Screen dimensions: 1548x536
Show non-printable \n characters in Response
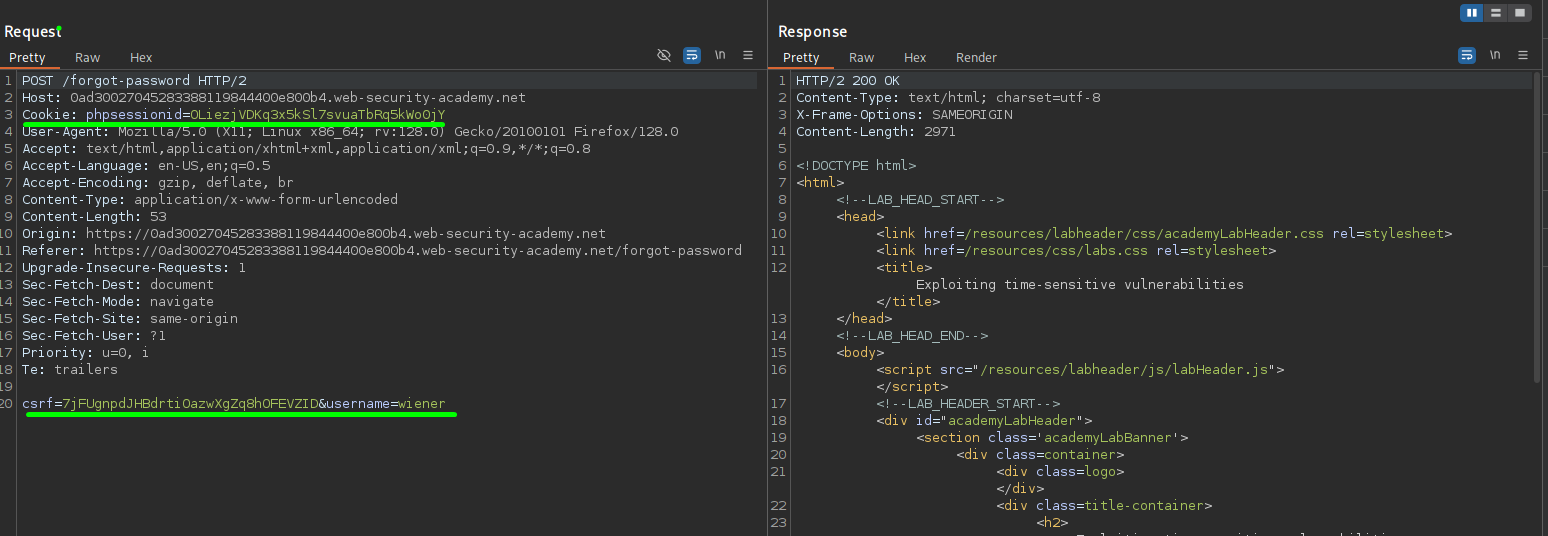coord(1495,56)
